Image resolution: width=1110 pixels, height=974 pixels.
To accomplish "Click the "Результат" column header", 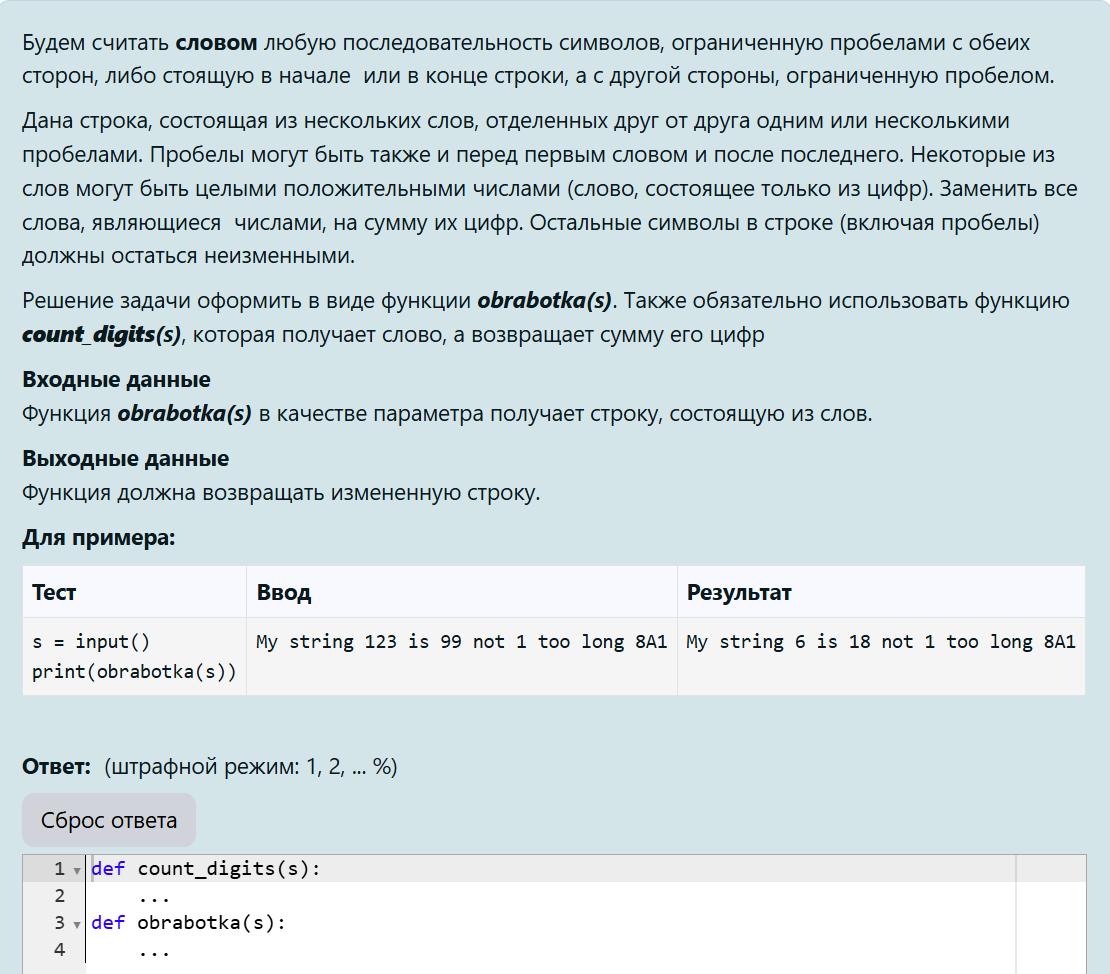I will click(x=739, y=592).
